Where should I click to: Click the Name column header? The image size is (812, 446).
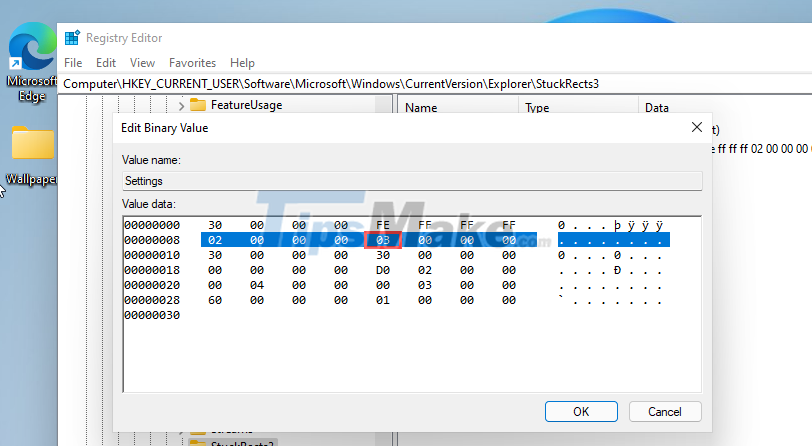[421, 108]
